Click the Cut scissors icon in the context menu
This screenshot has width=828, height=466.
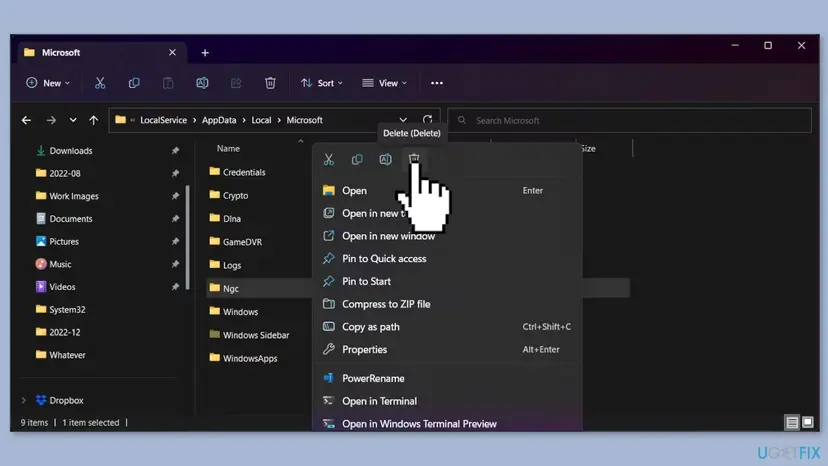329,159
